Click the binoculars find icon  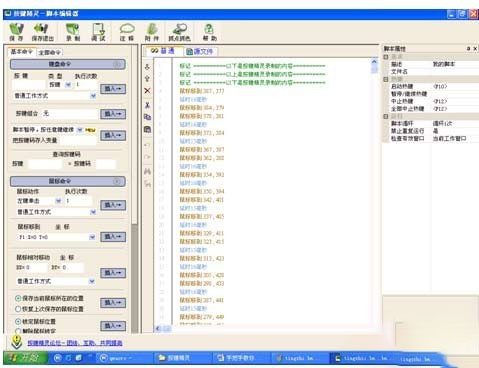147,171
